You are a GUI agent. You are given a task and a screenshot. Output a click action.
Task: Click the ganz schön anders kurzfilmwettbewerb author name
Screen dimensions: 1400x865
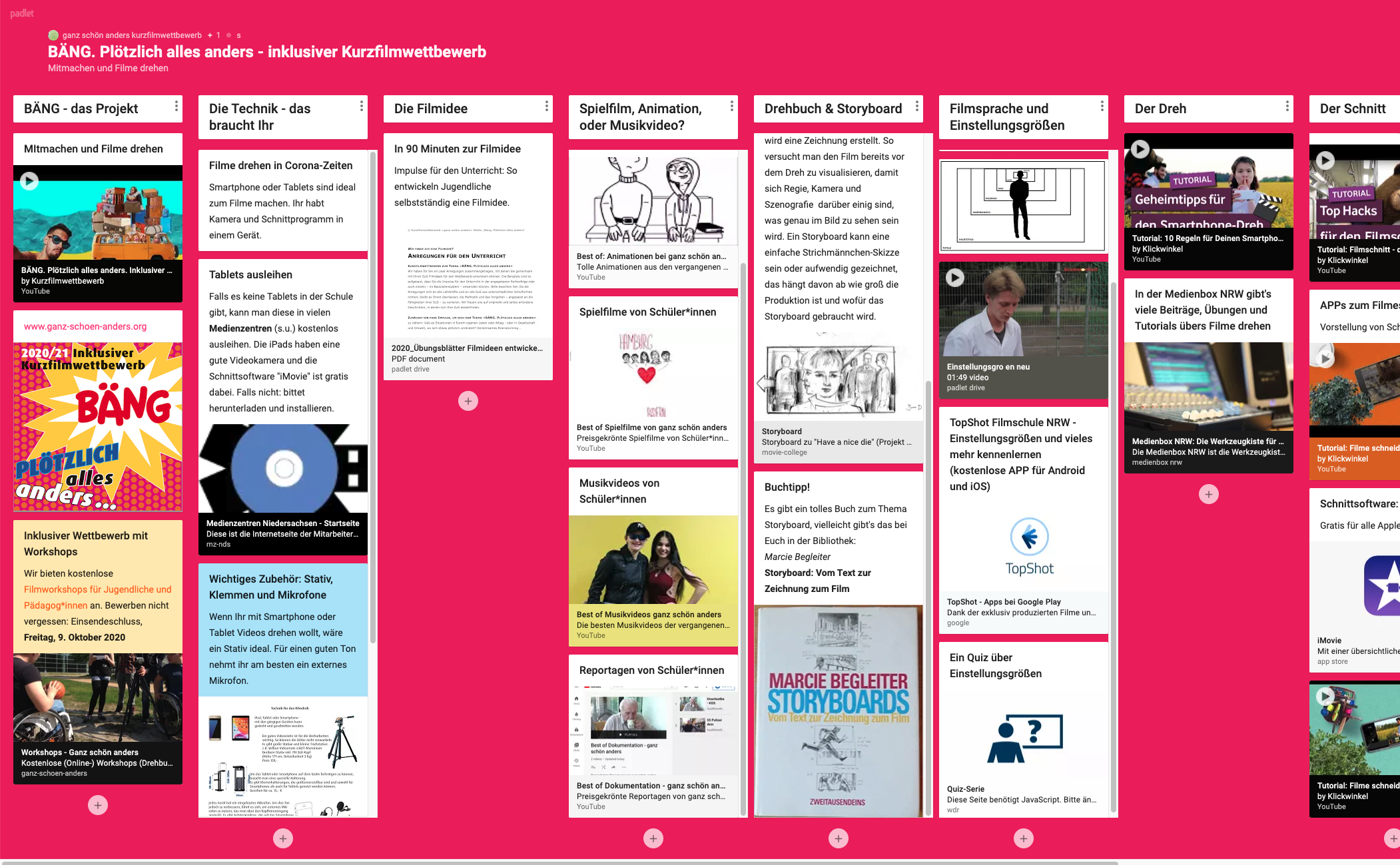[132, 35]
